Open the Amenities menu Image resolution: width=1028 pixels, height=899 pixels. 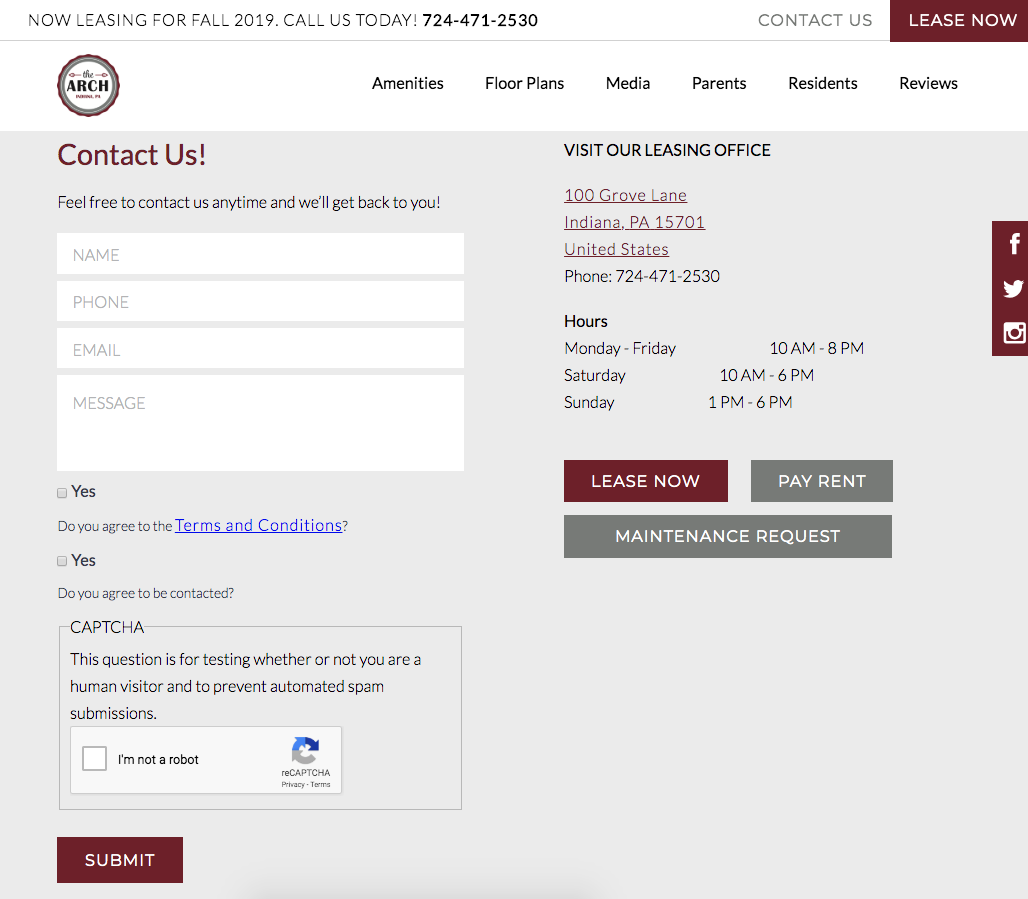[x=408, y=83]
